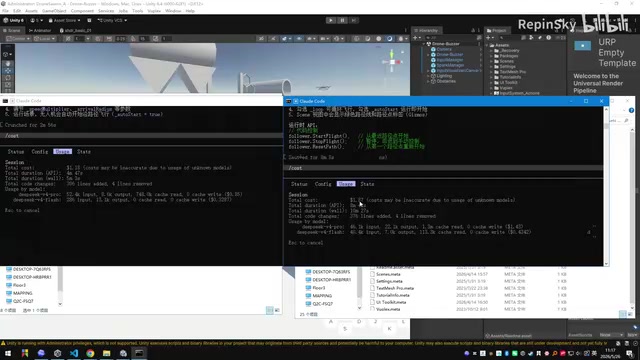The width and height of the screenshot is (640, 360).
Task: Open the account dropdown in Unity toolbar
Action: (36, 20)
